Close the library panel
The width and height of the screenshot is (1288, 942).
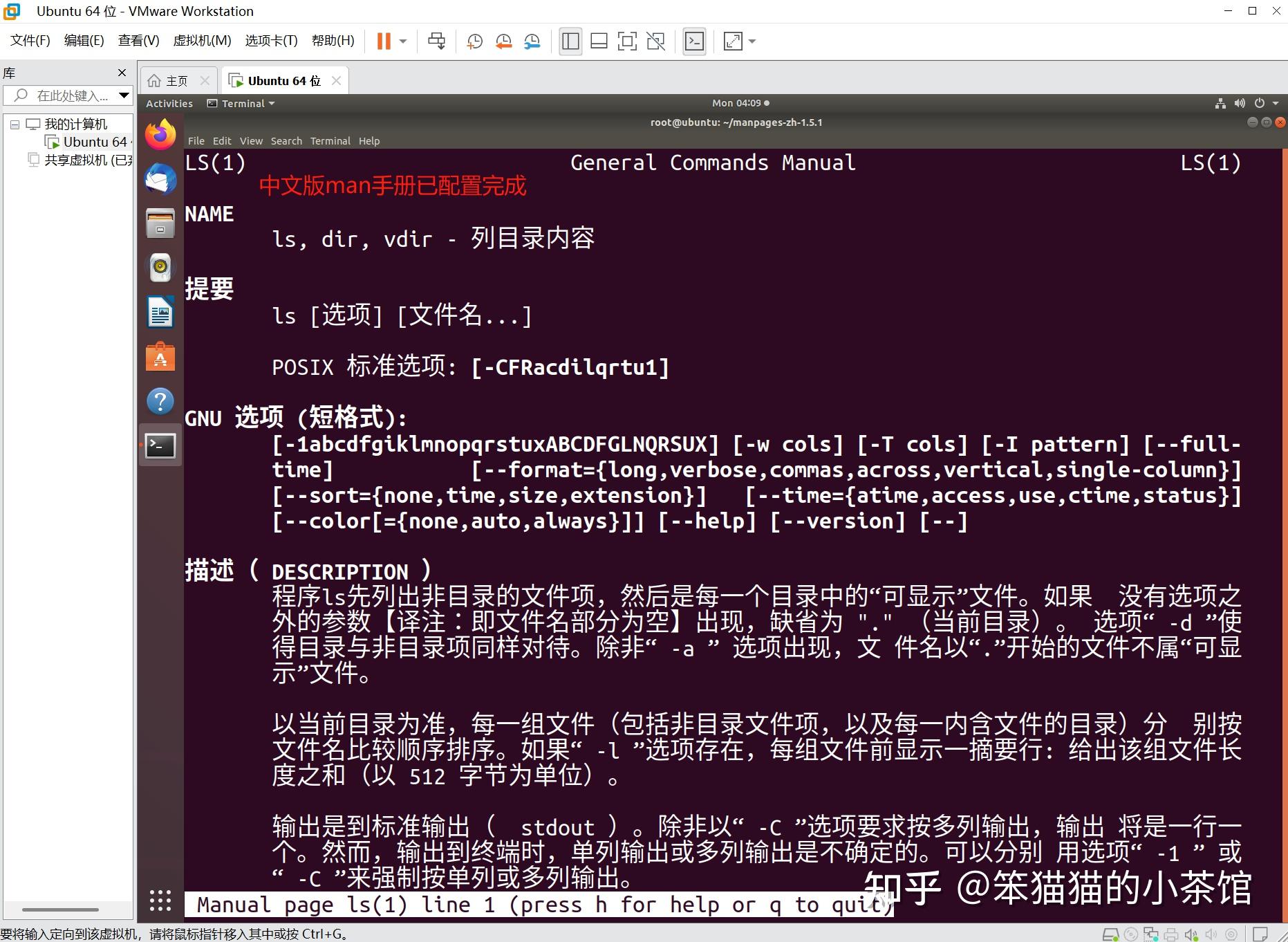tap(122, 73)
